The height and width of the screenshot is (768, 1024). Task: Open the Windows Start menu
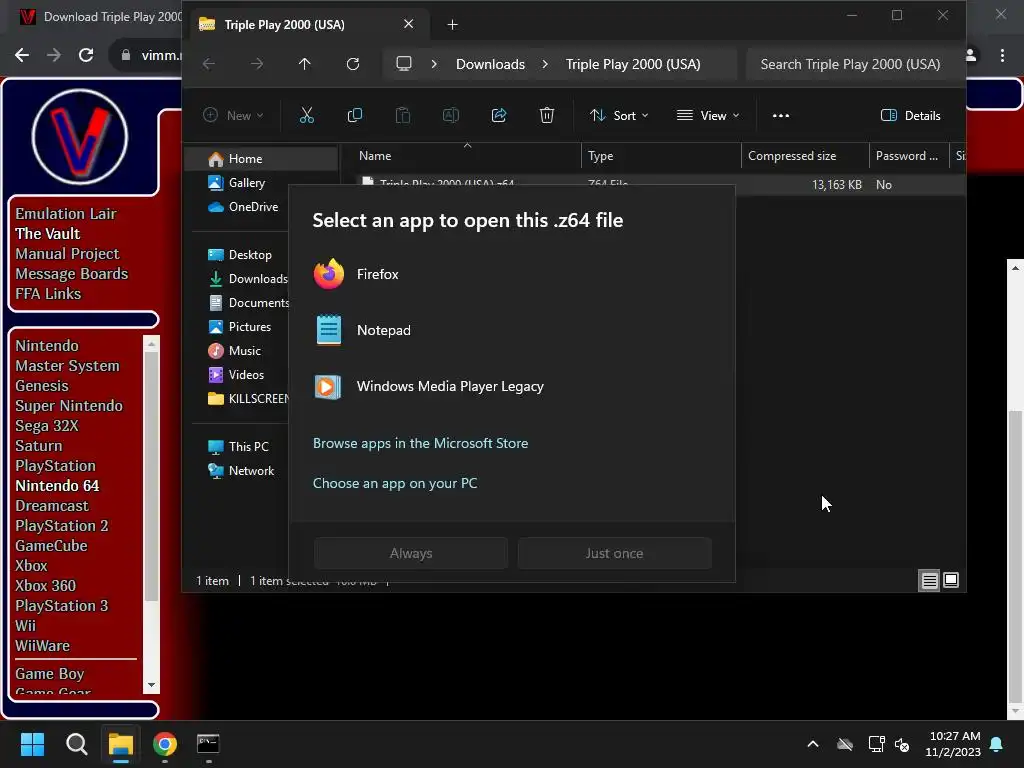point(32,744)
